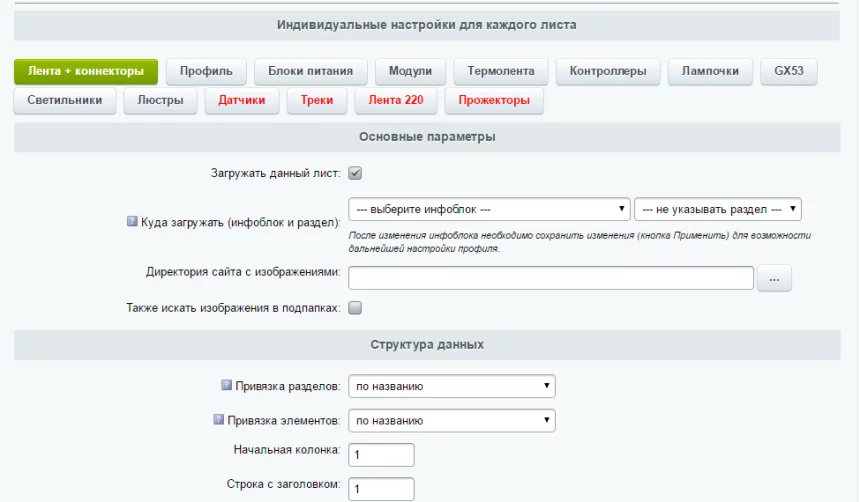Toggle "Загружать данный лист" checkbox
The image size is (860, 502).
click(x=355, y=173)
